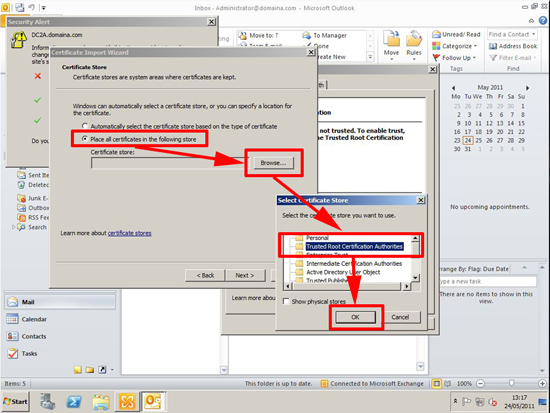Click the zoom slider handle
Image resolution: width=550 pixels, height=413 pixels.
pos(512,383)
